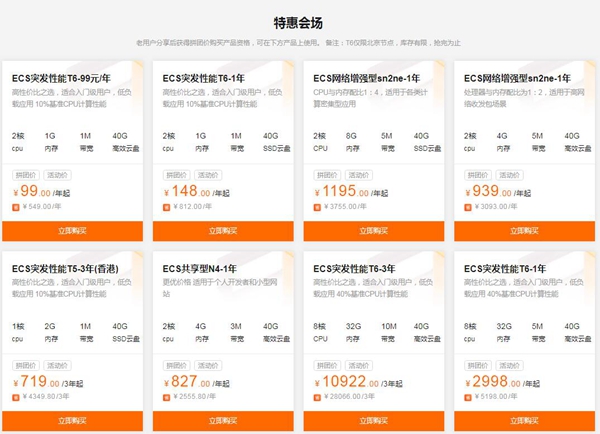Click 立即购买 under the ¥148.00 plan
Viewport: 600px width, 434px height.
pyautogui.click(x=223, y=231)
